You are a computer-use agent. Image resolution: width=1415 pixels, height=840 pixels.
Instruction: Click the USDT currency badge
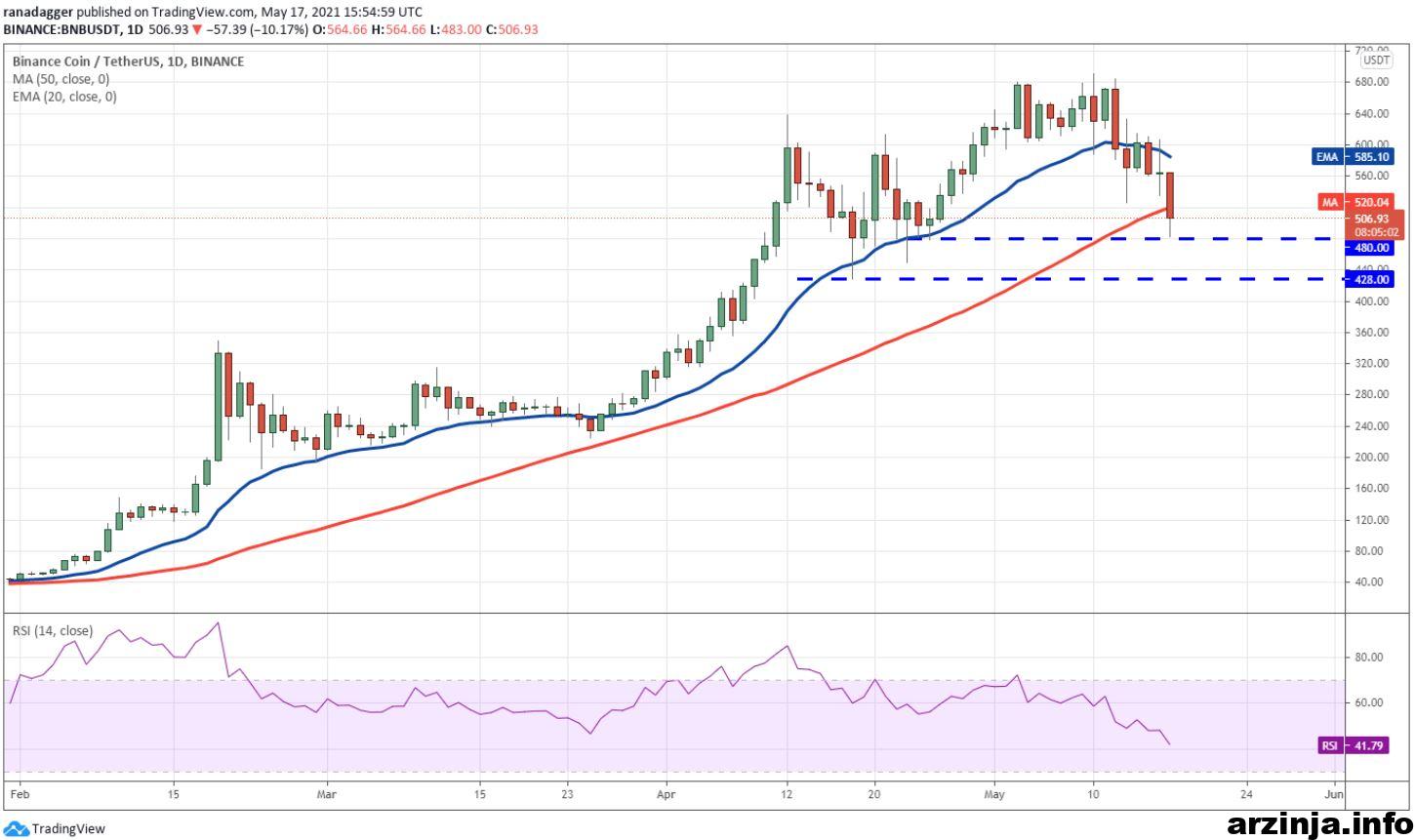(x=1376, y=60)
